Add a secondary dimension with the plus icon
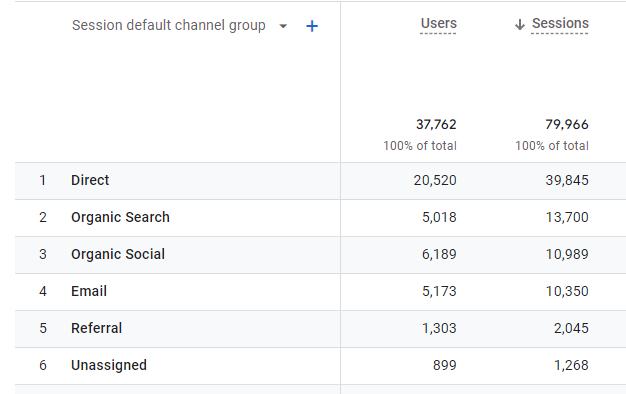This screenshot has width=626, height=394. tap(312, 26)
